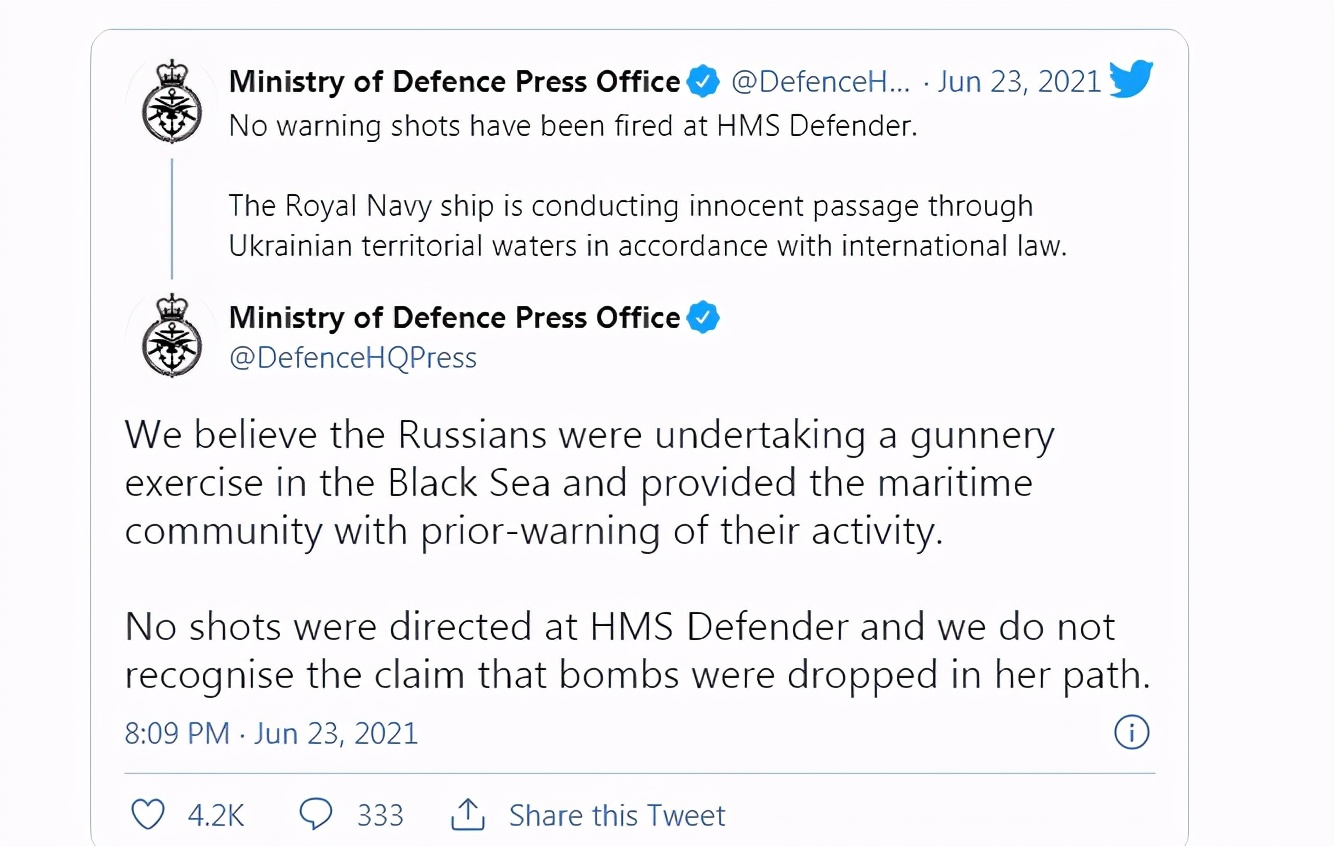Click the 333 replies count
This screenshot has width=1334, height=846.
pos(380,815)
